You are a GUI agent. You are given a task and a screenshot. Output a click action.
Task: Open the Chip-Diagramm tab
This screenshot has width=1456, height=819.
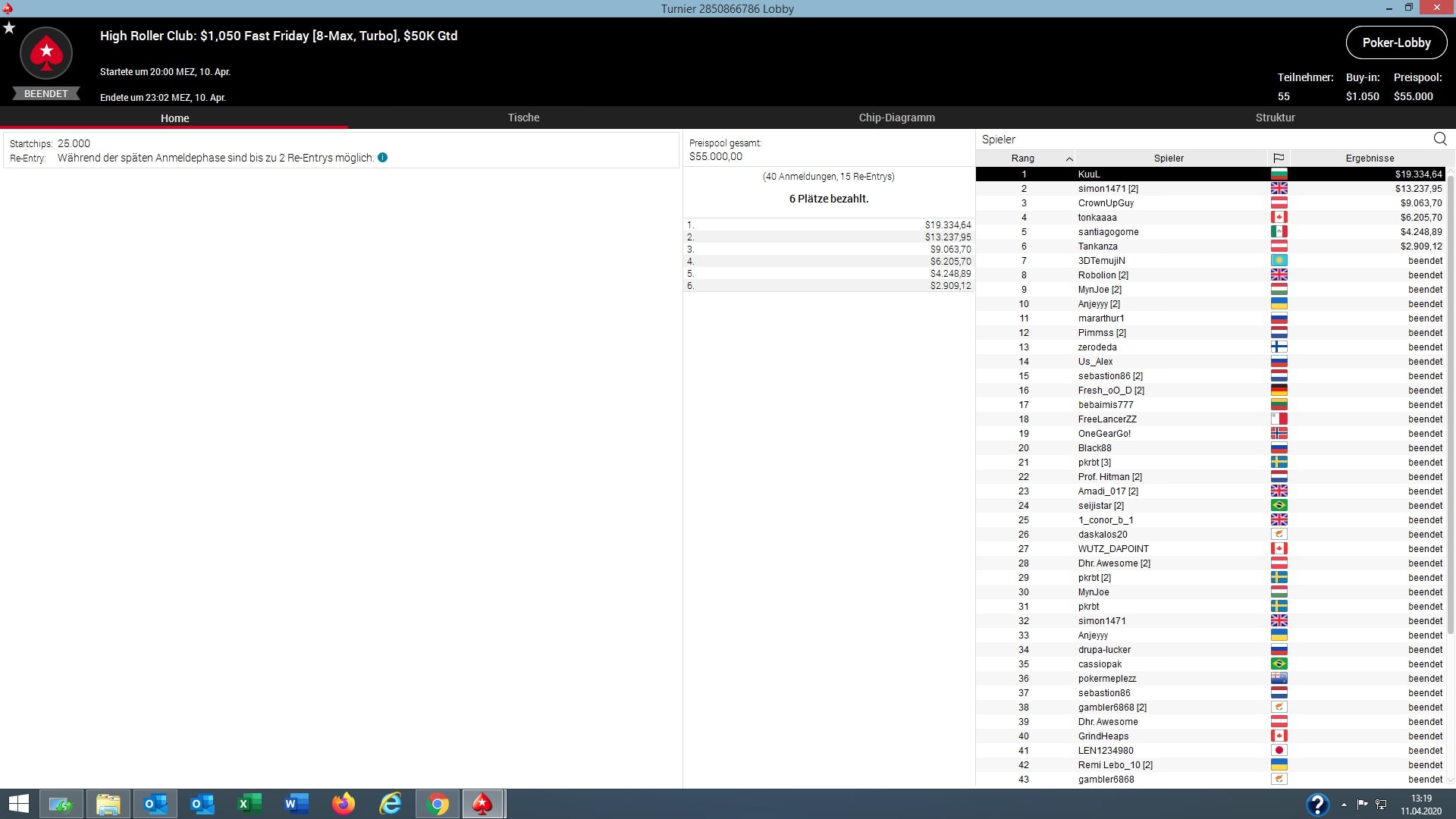[896, 118]
